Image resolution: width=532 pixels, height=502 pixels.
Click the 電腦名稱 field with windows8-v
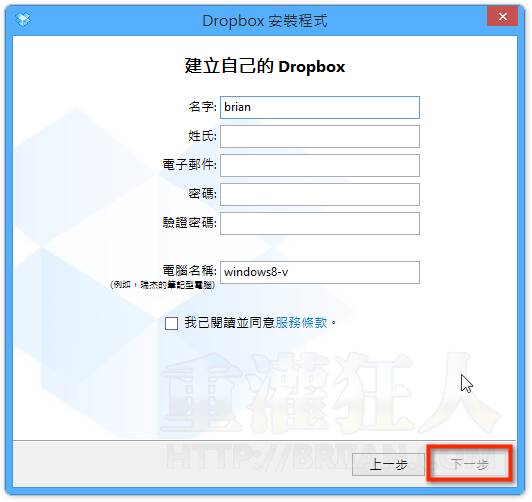click(320, 272)
